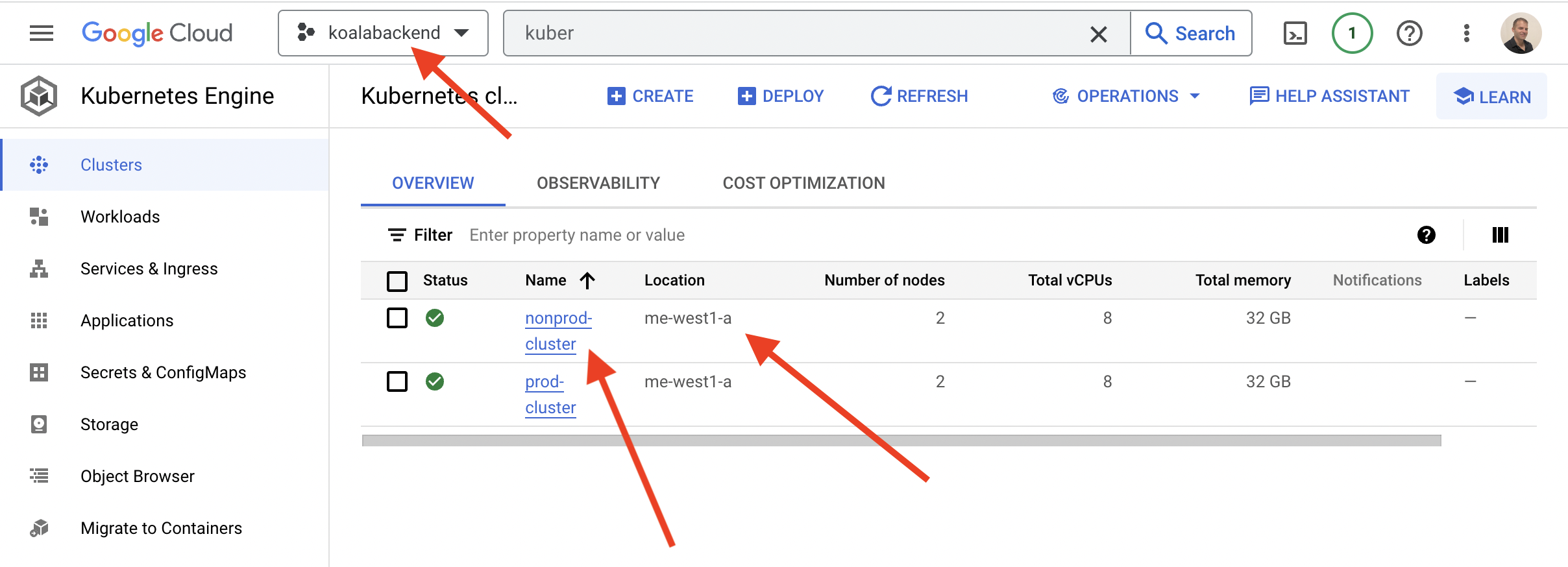Open Applications in the sidebar
This screenshot has height=567, width=1568.
coord(165,320)
